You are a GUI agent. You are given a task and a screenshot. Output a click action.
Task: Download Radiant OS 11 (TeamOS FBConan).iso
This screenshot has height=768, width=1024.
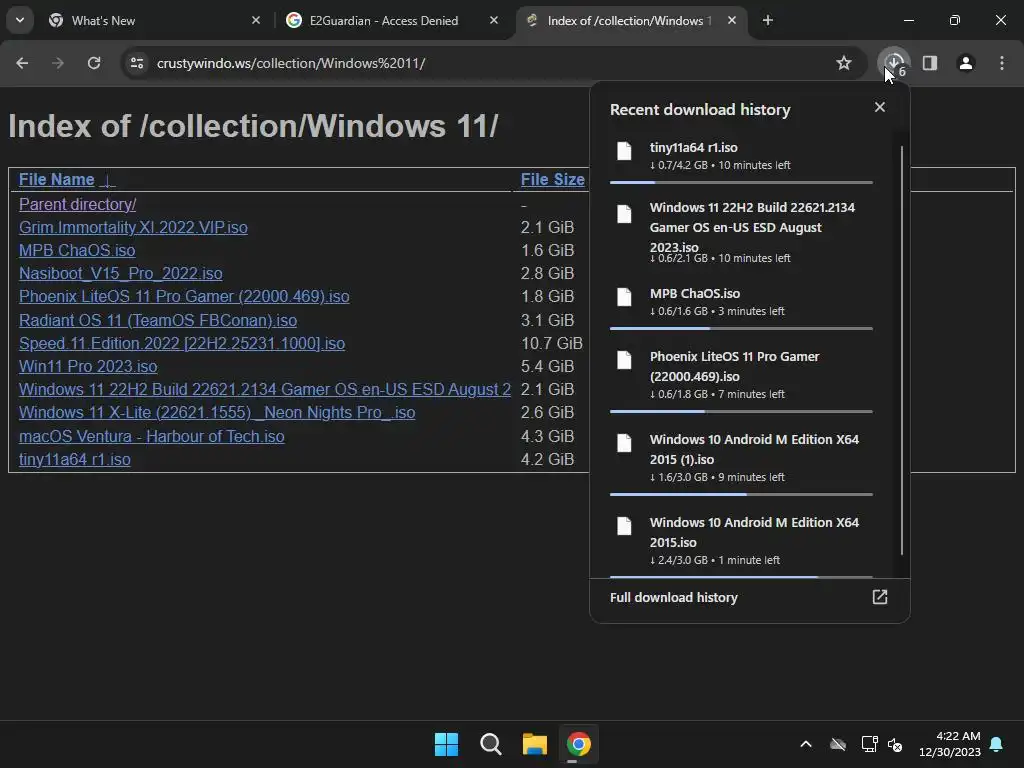click(158, 320)
